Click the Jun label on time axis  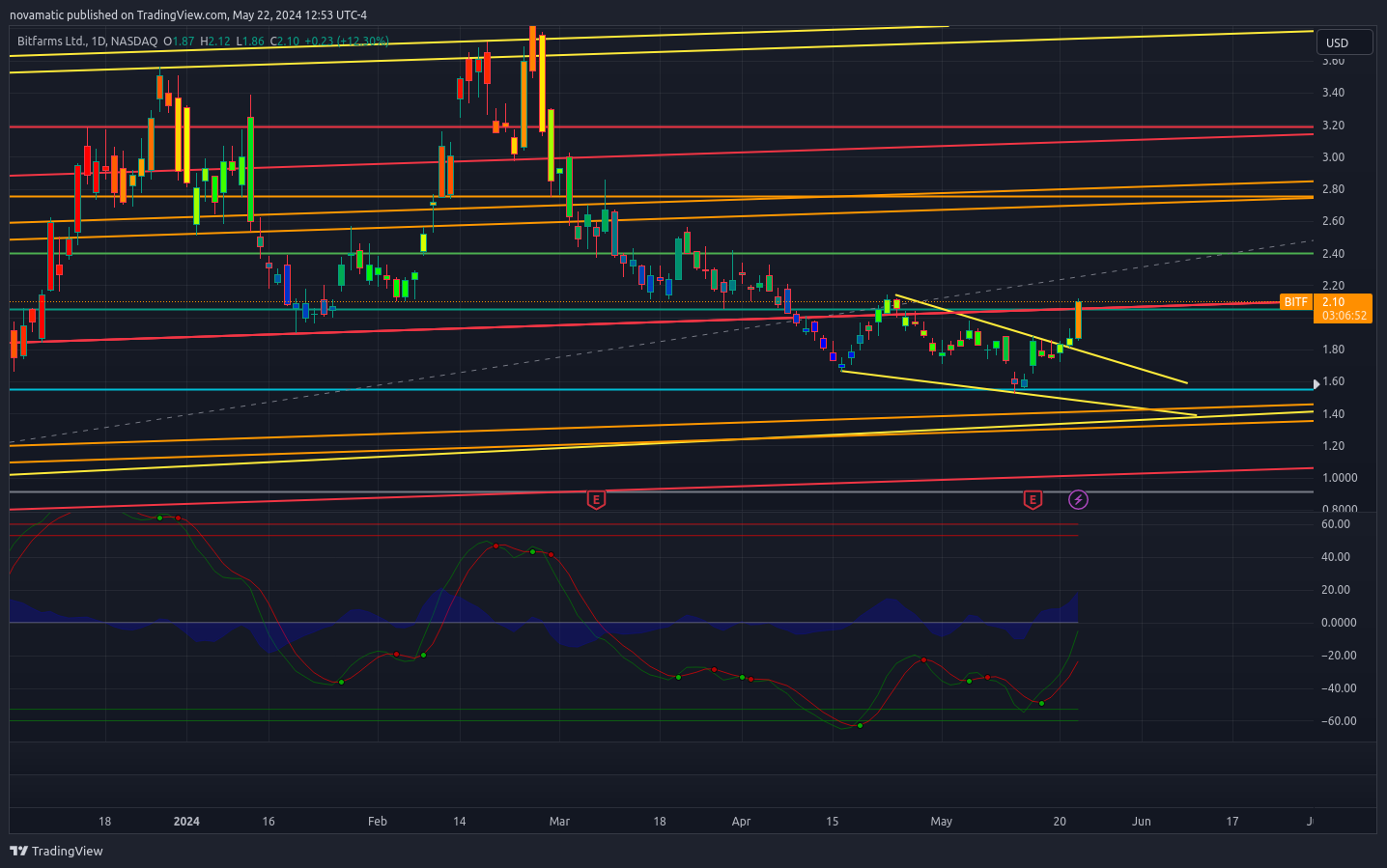point(1142,822)
